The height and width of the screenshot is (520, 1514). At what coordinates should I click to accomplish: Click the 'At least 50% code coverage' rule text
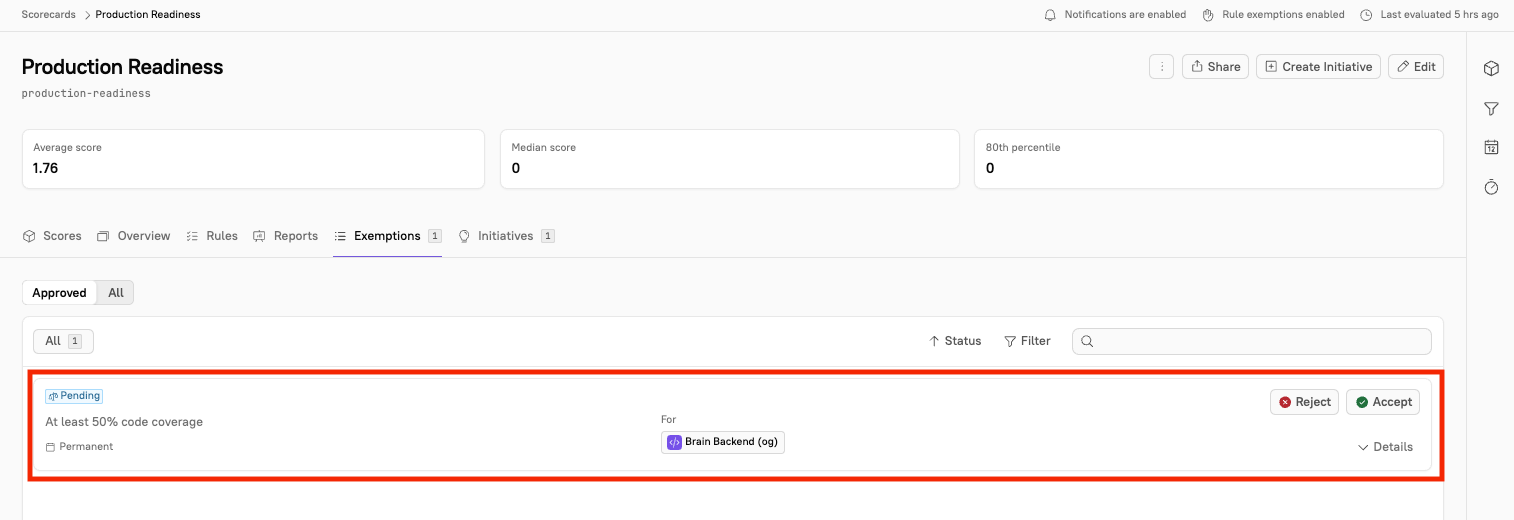[124, 422]
